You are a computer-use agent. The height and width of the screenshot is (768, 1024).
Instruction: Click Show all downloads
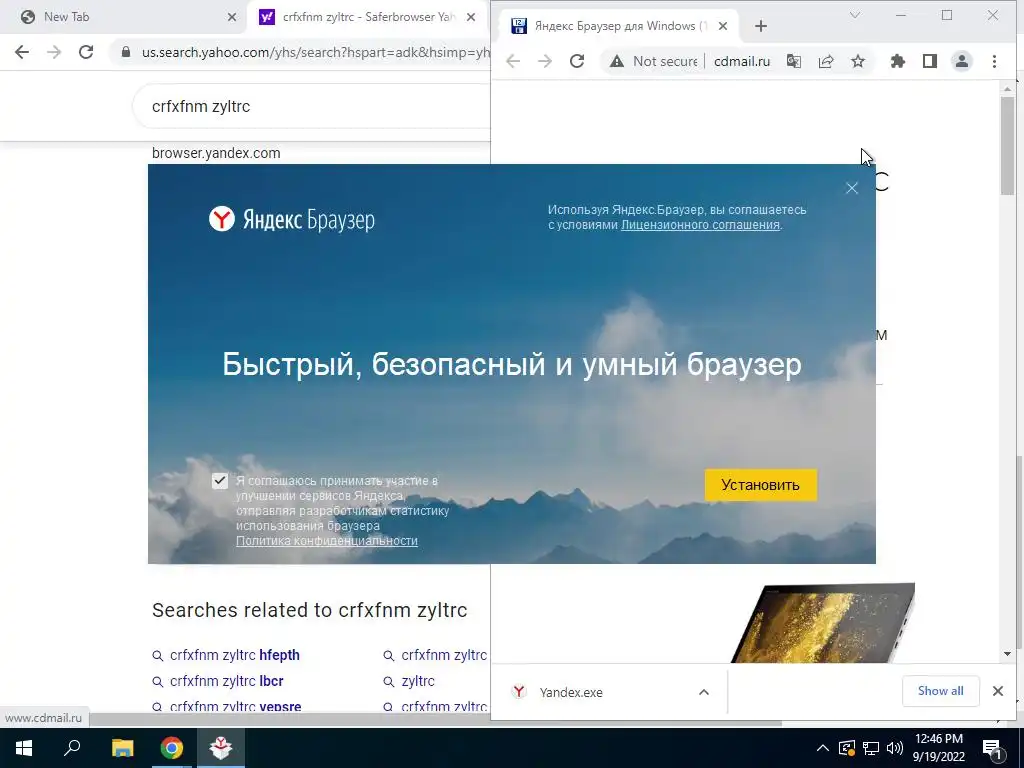940,691
